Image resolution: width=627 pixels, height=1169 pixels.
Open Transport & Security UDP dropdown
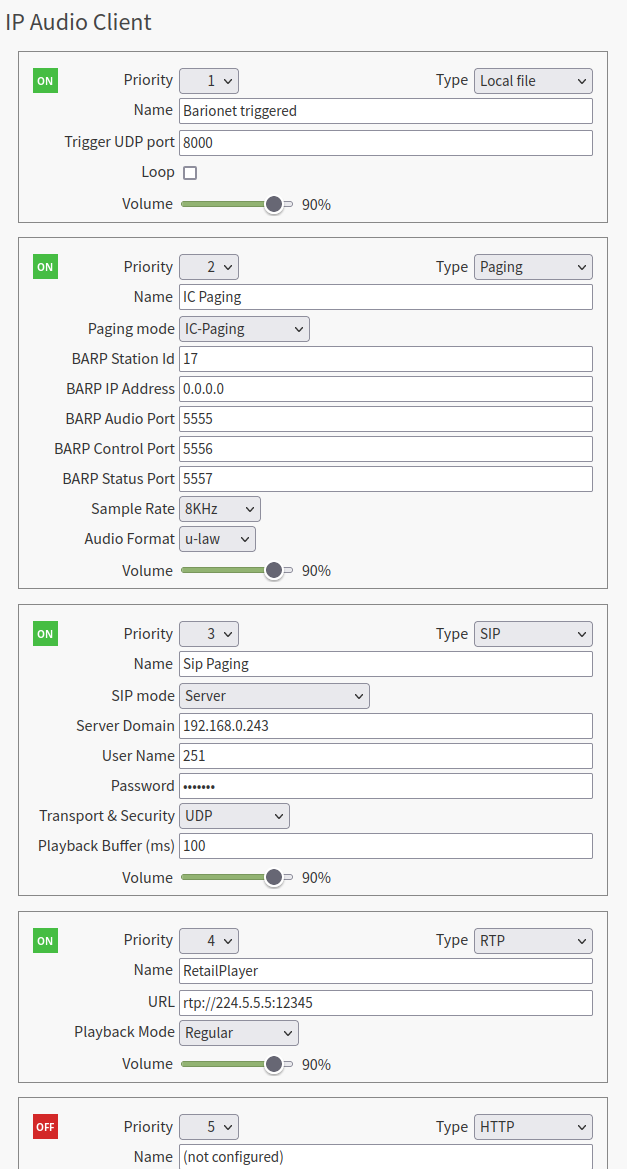pos(234,816)
